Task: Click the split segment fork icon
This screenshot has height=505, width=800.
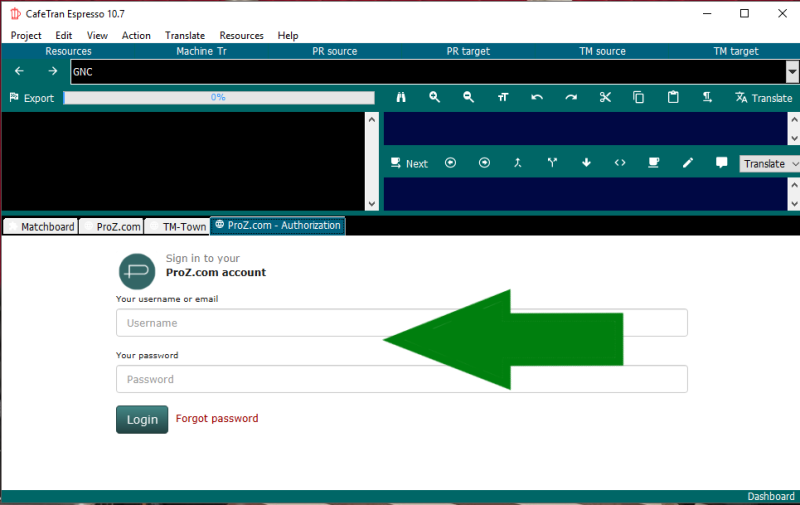Action: pyautogui.click(x=552, y=163)
